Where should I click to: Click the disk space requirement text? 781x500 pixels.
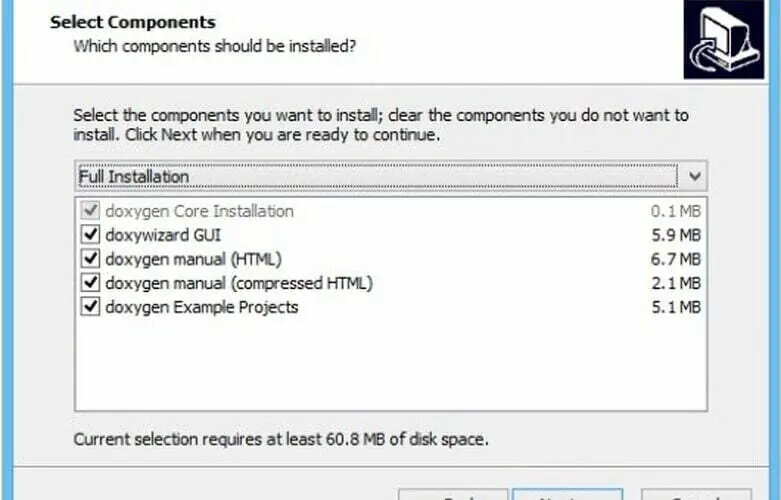point(281,439)
